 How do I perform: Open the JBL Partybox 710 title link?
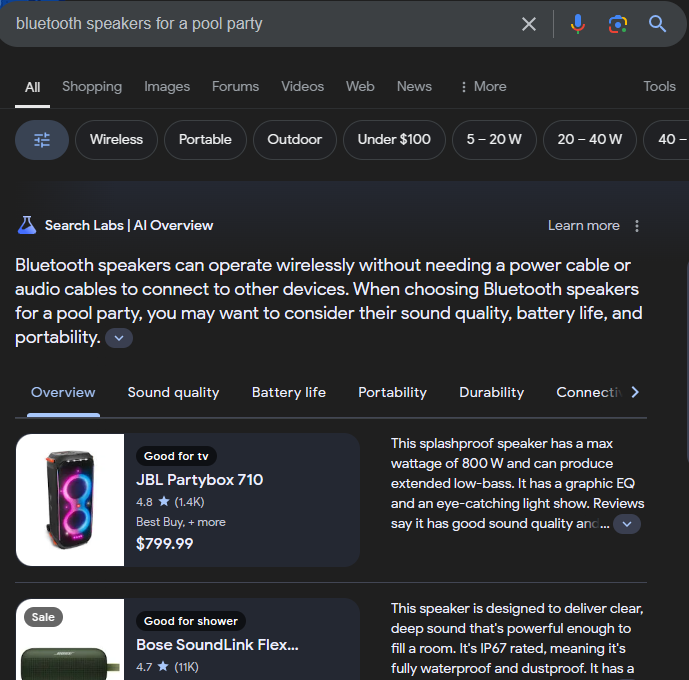click(199, 480)
